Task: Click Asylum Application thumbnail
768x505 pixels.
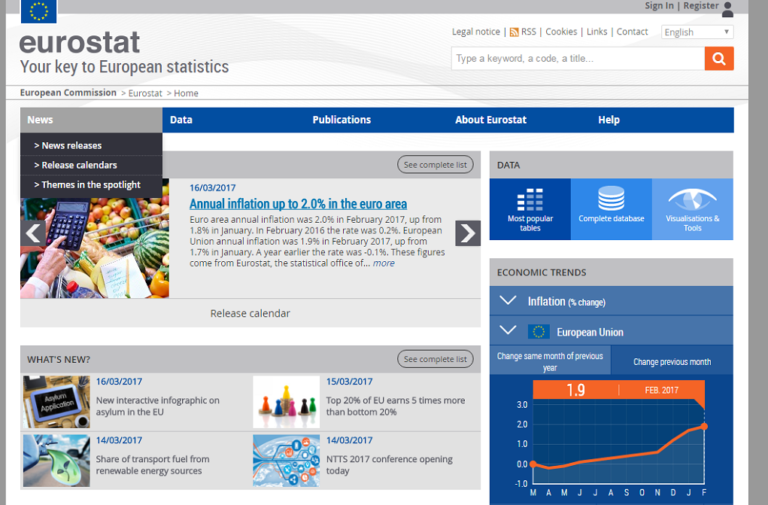Action: [x=56, y=402]
